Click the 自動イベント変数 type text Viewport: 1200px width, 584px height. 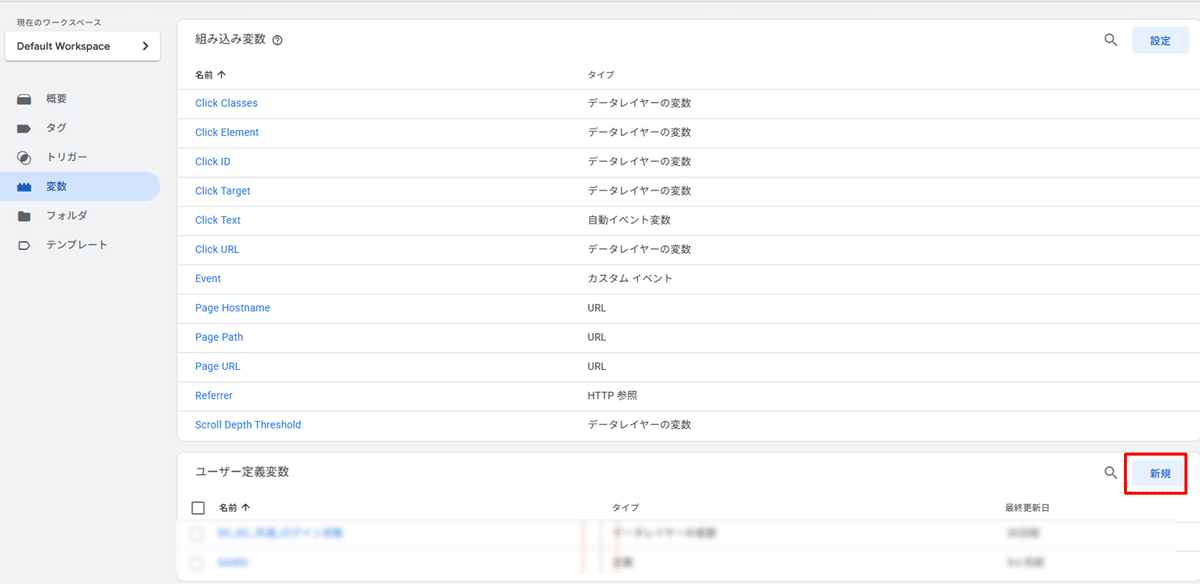pyautogui.click(x=629, y=220)
